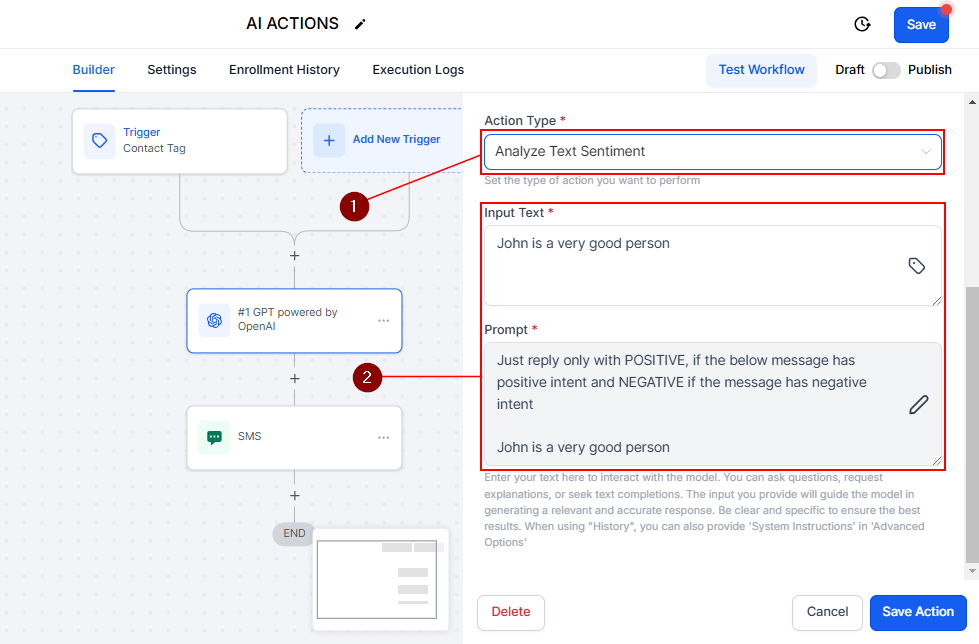Click the AI ACTIONS workflow title
This screenshot has width=979, height=644.
point(292,24)
